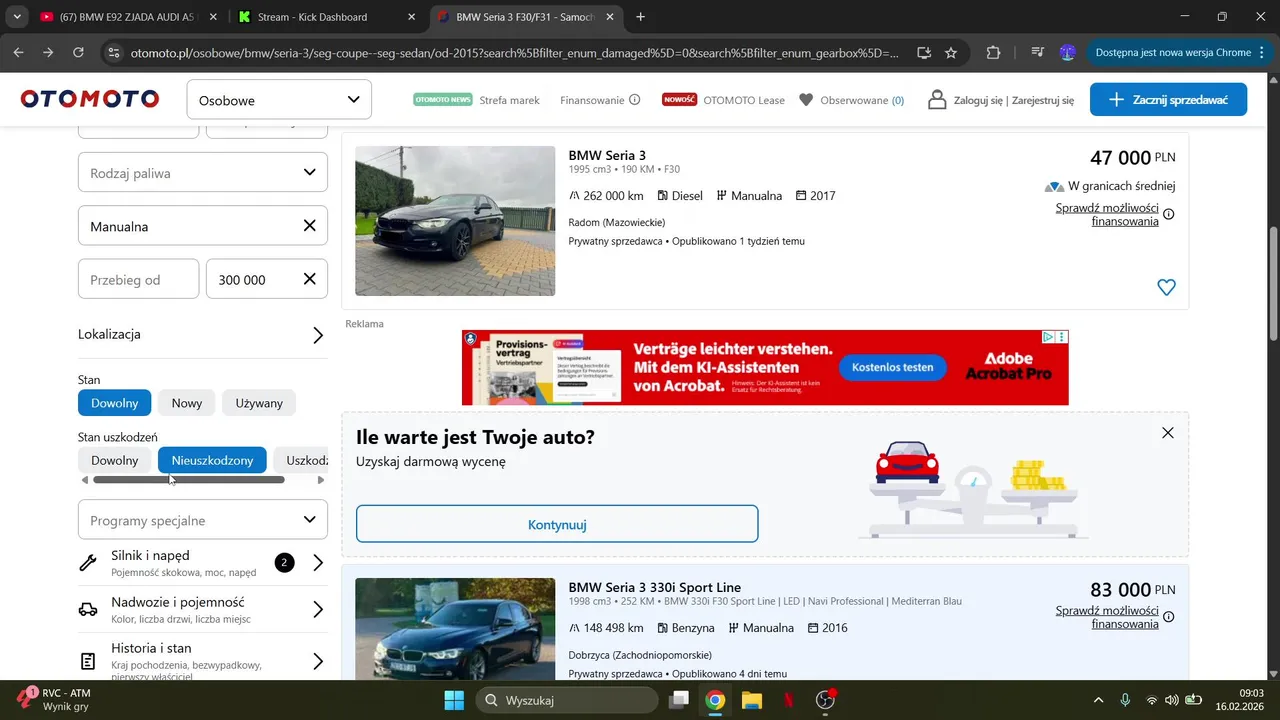The height and width of the screenshot is (720, 1280).
Task: Expand the Historia i stan section
Action: [203, 659]
